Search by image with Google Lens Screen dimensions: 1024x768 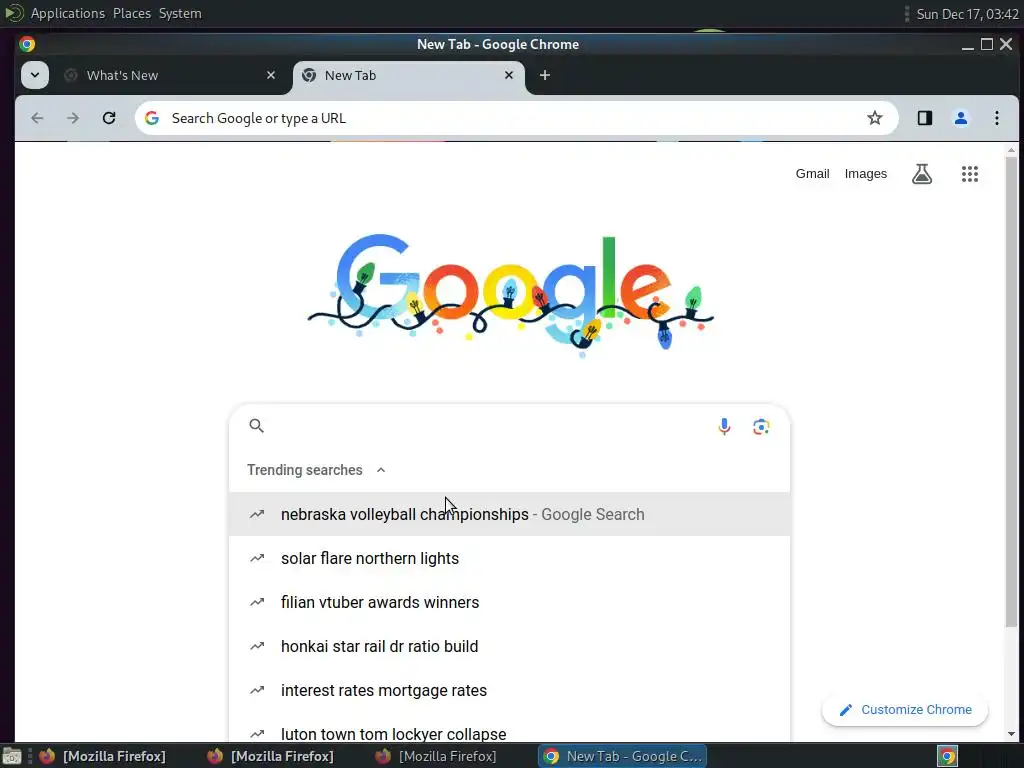pos(761,426)
